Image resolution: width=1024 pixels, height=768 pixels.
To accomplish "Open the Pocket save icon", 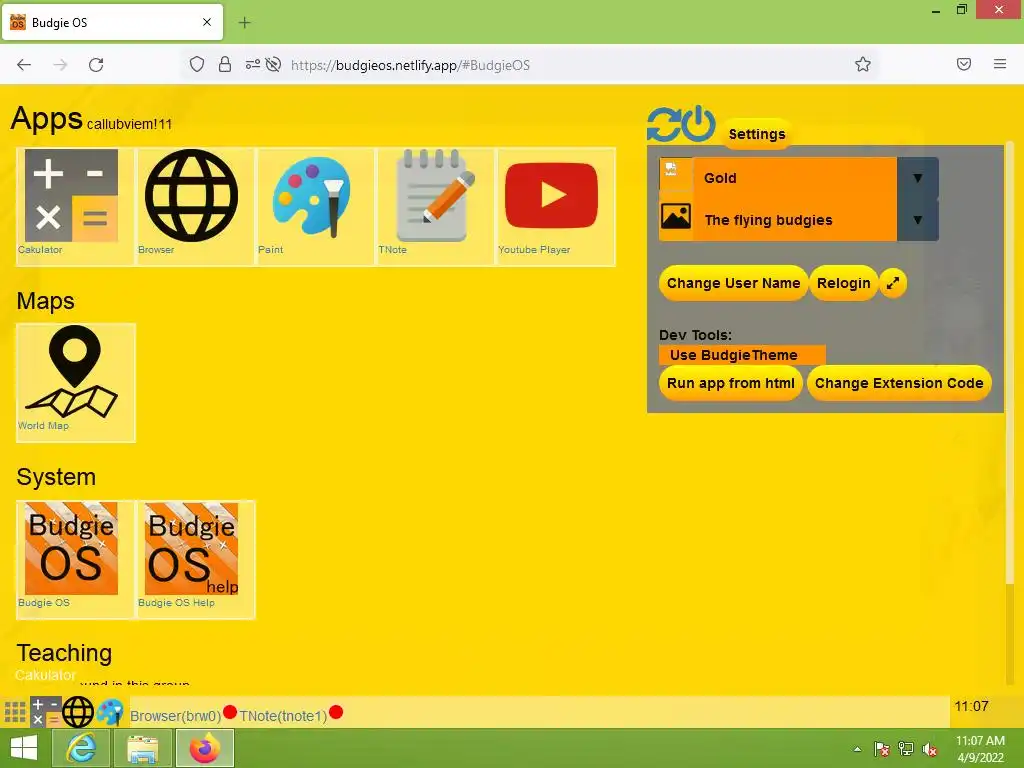I will coord(964,64).
